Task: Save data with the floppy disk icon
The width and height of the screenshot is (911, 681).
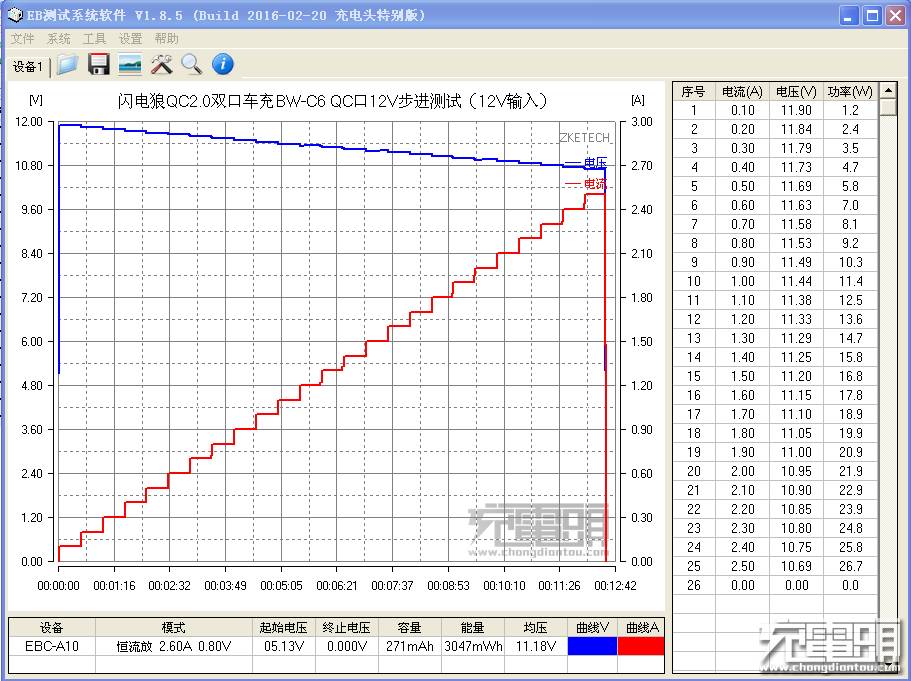Action: click(99, 64)
